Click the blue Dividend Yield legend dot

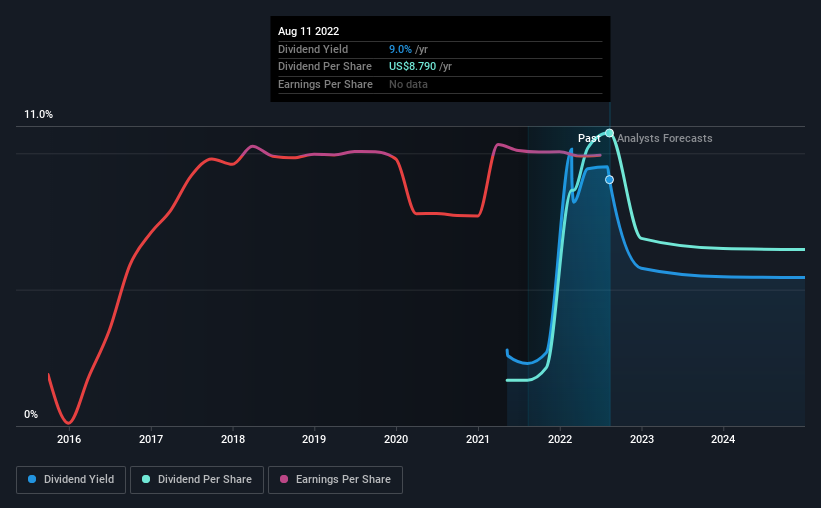coord(32,479)
